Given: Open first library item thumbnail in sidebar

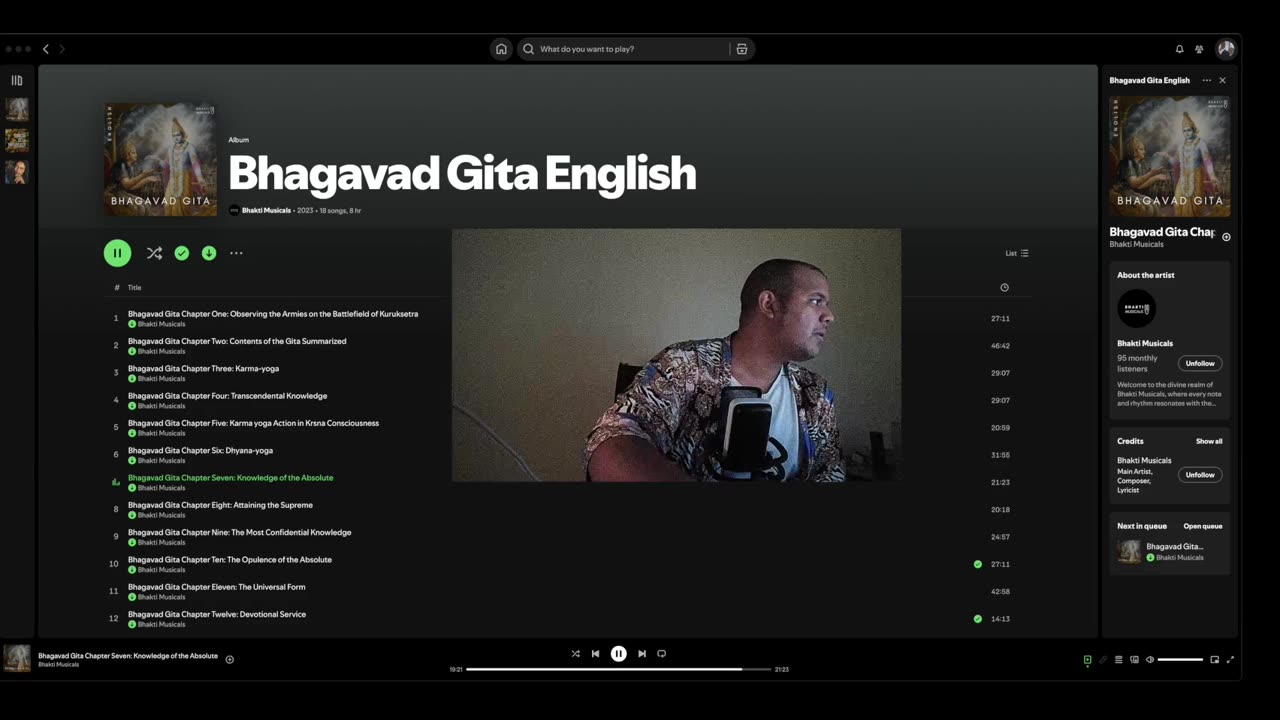Looking at the screenshot, I should point(17,109).
